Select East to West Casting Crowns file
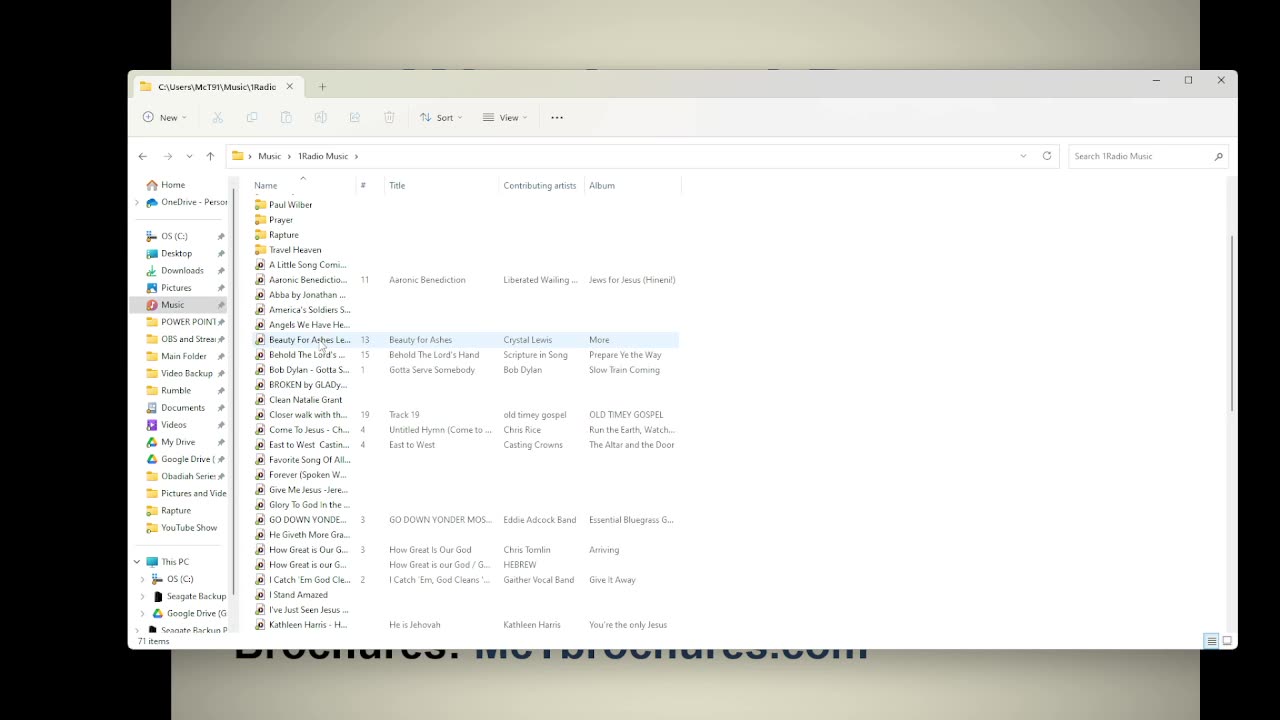Image resolution: width=1280 pixels, height=720 pixels. [466, 445]
